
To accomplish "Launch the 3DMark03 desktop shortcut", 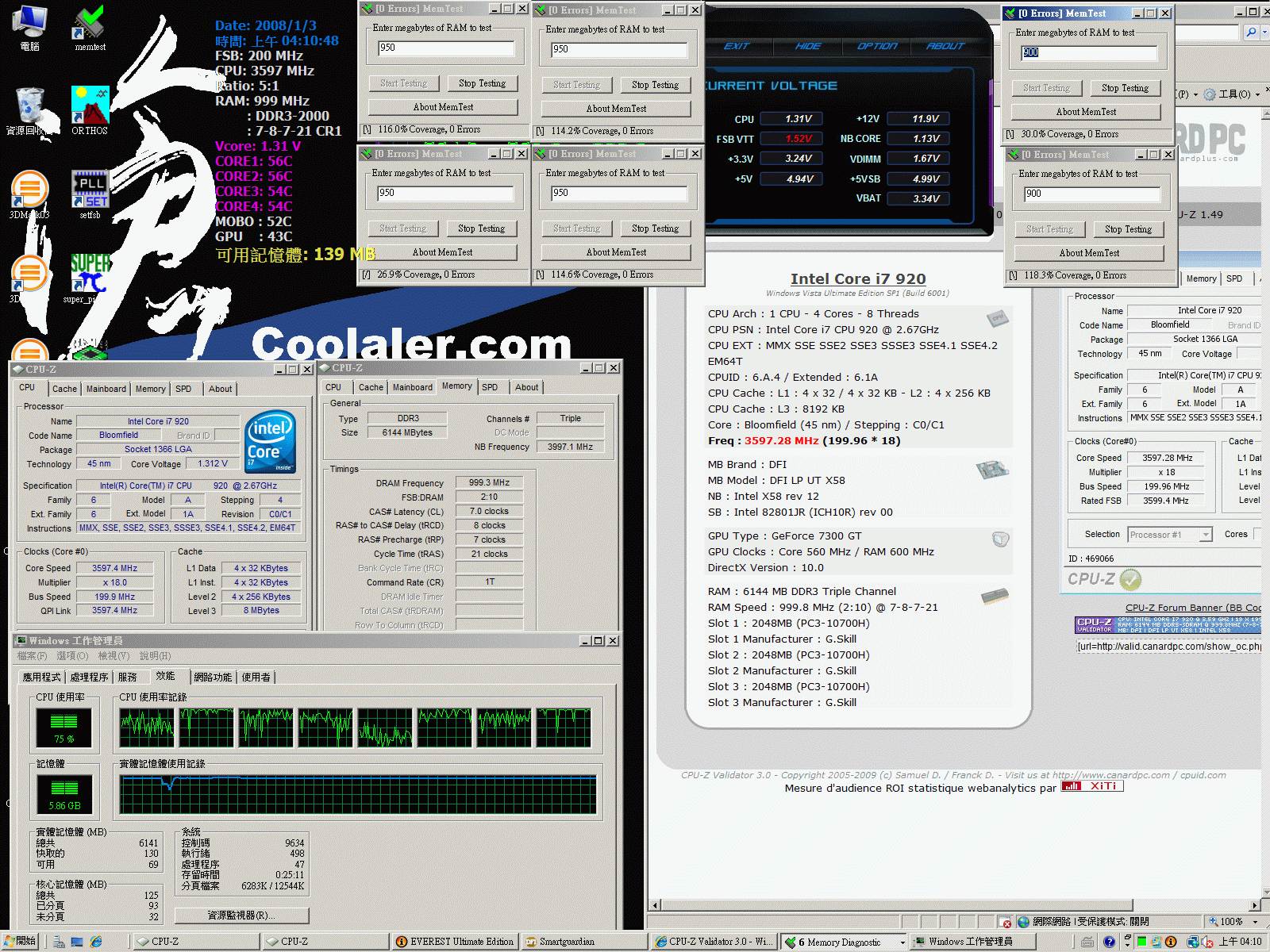I will pos(29,195).
